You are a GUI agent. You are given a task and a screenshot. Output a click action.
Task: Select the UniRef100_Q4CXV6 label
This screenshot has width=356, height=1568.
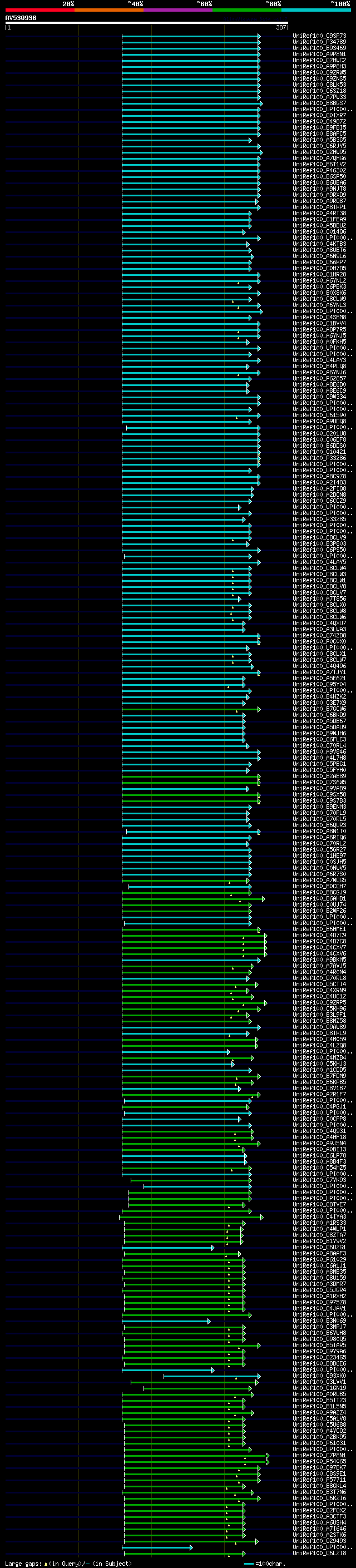(x=319, y=954)
